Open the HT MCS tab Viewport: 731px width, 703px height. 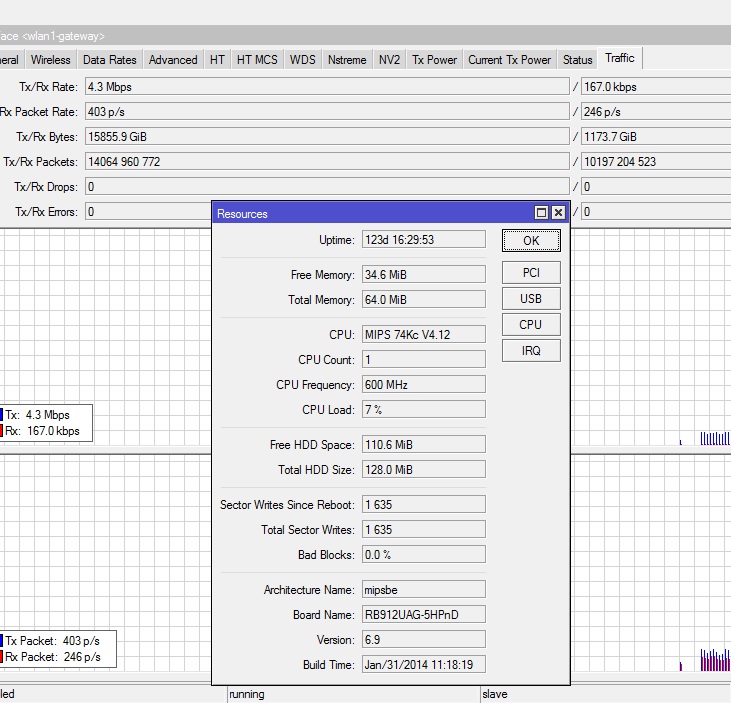coord(257,60)
